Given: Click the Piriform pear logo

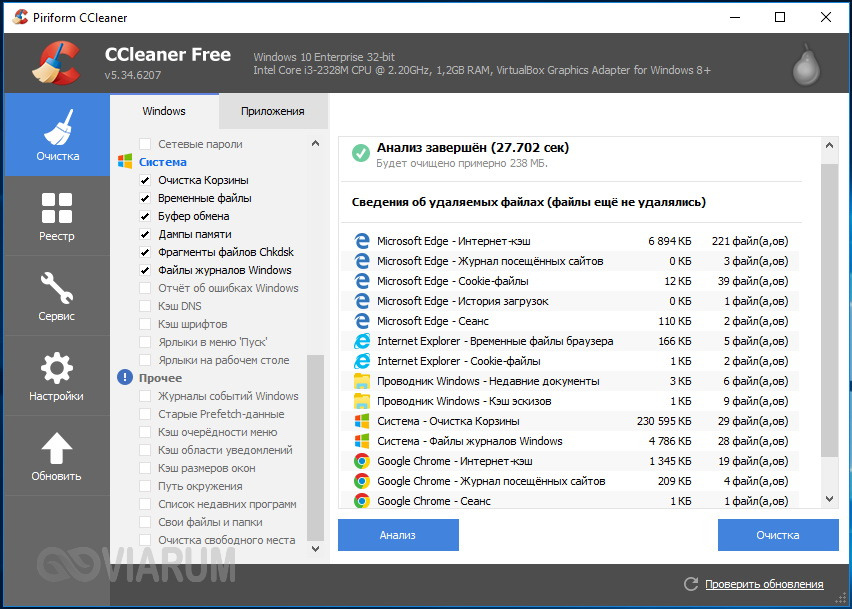Looking at the screenshot, I should [806, 65].
